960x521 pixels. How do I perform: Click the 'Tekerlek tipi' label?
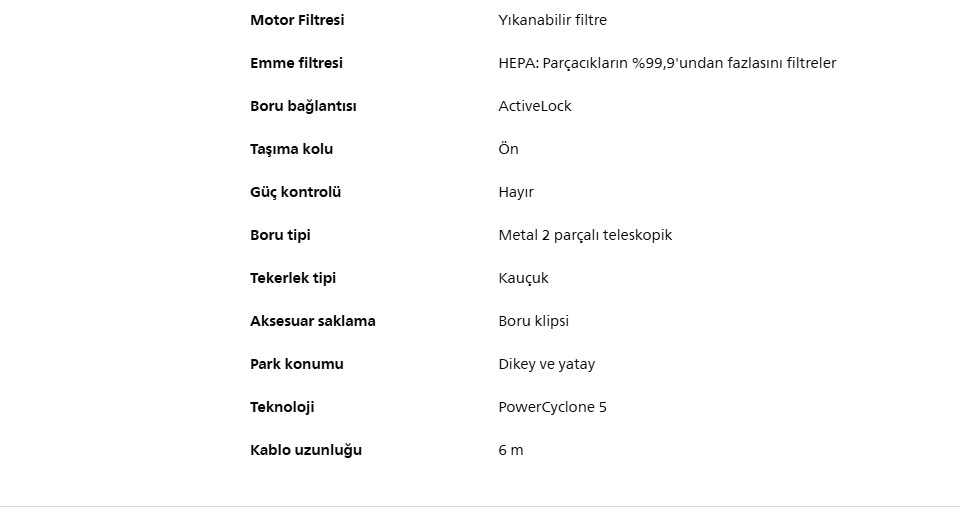pyautogui.click(x=293, y=278)
